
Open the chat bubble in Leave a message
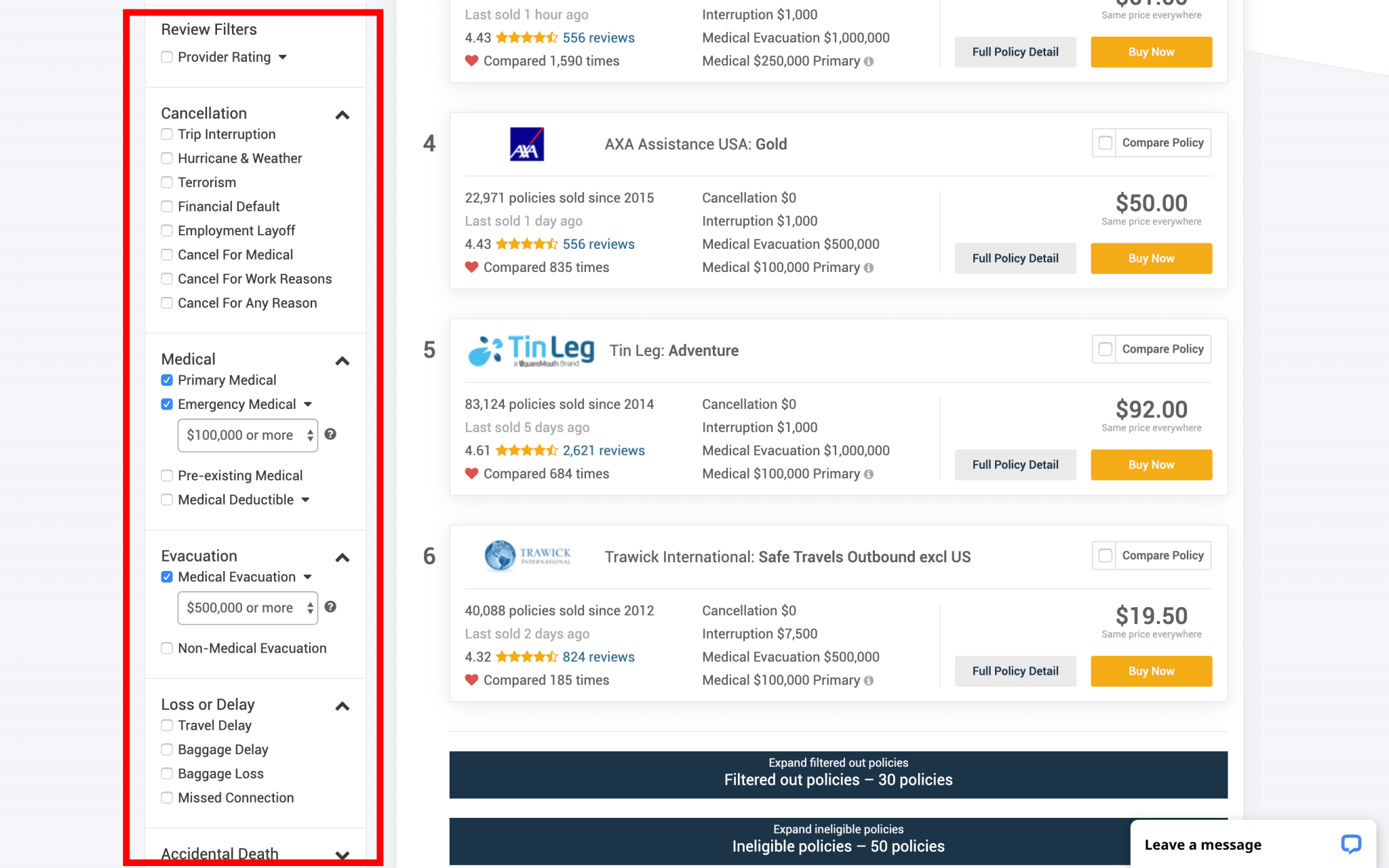tap(1350, 844)
